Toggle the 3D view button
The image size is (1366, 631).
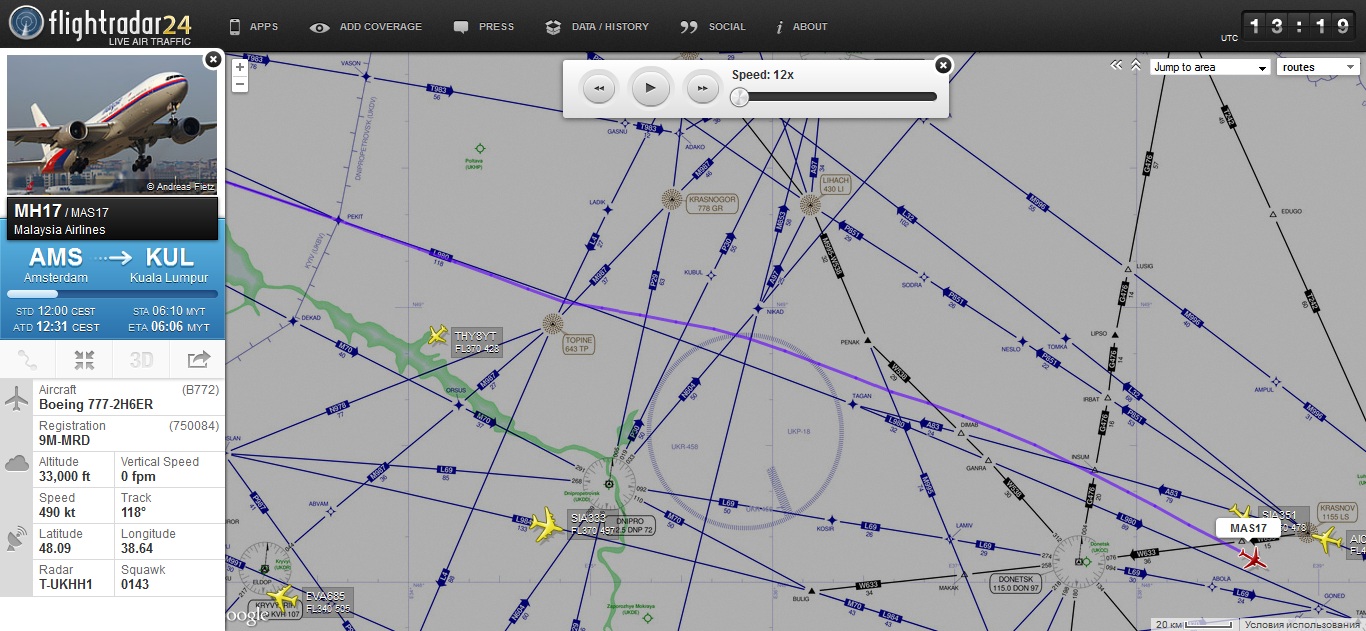tap(142, 359)
